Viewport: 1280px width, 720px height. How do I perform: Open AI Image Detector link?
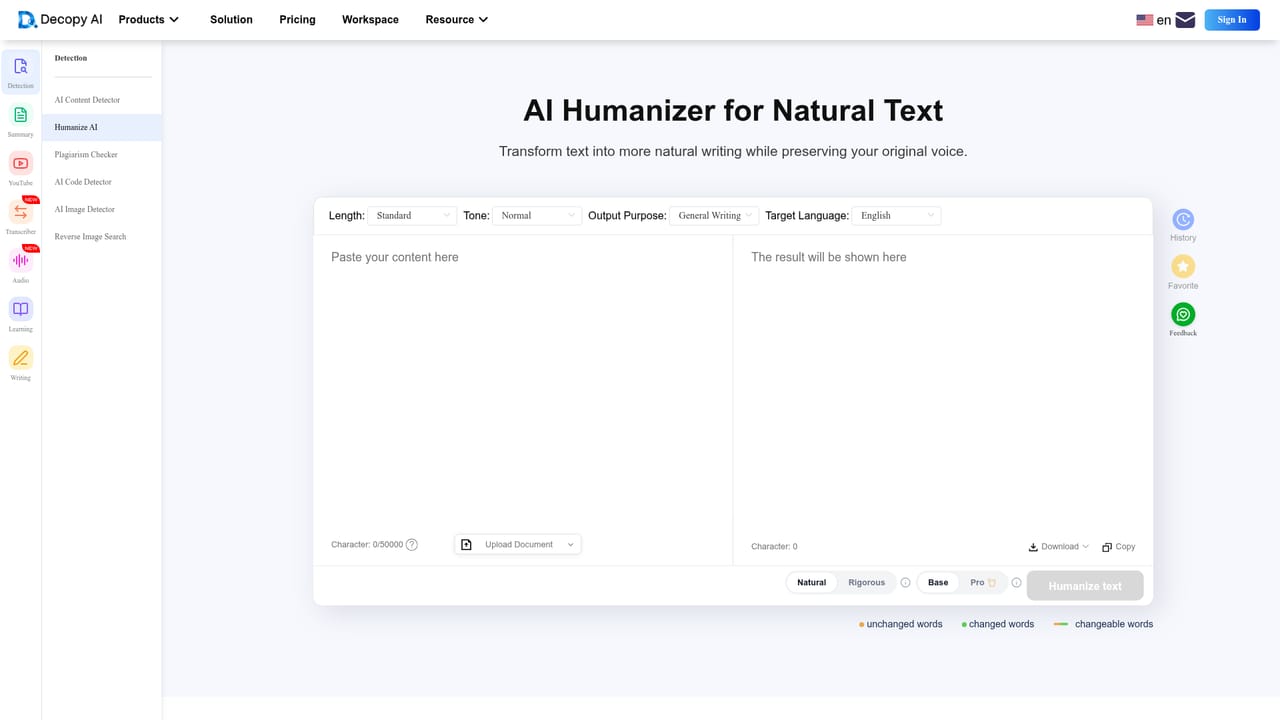pyautogui.click(x=85, y=209)
